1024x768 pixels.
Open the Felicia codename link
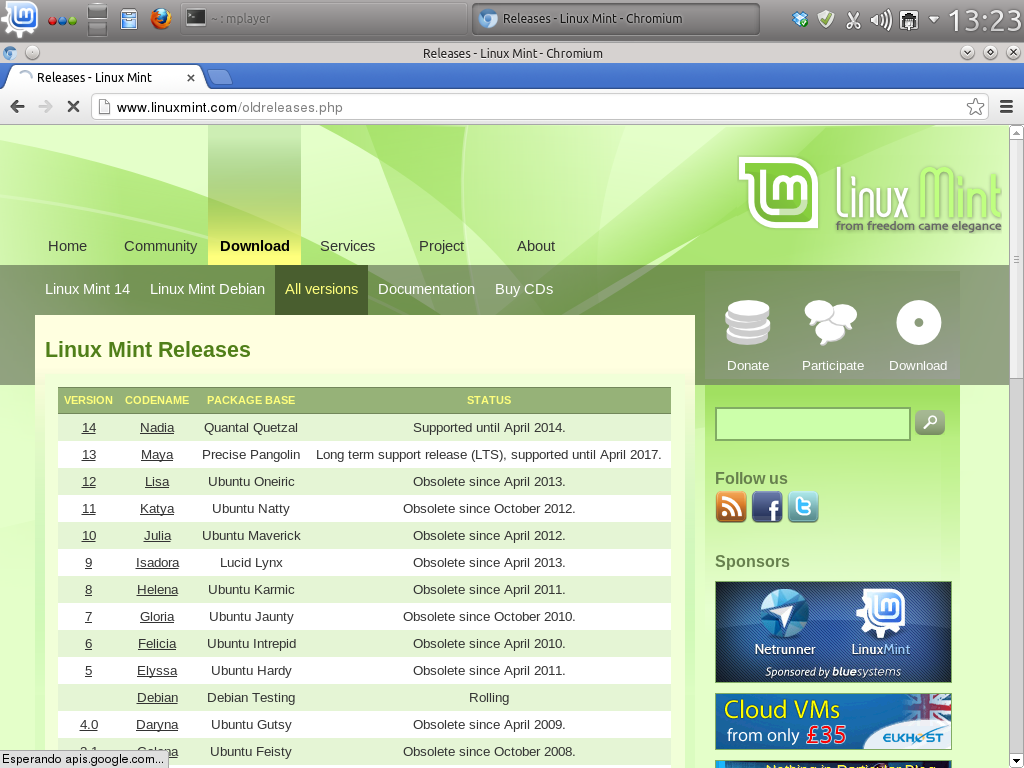157,644
